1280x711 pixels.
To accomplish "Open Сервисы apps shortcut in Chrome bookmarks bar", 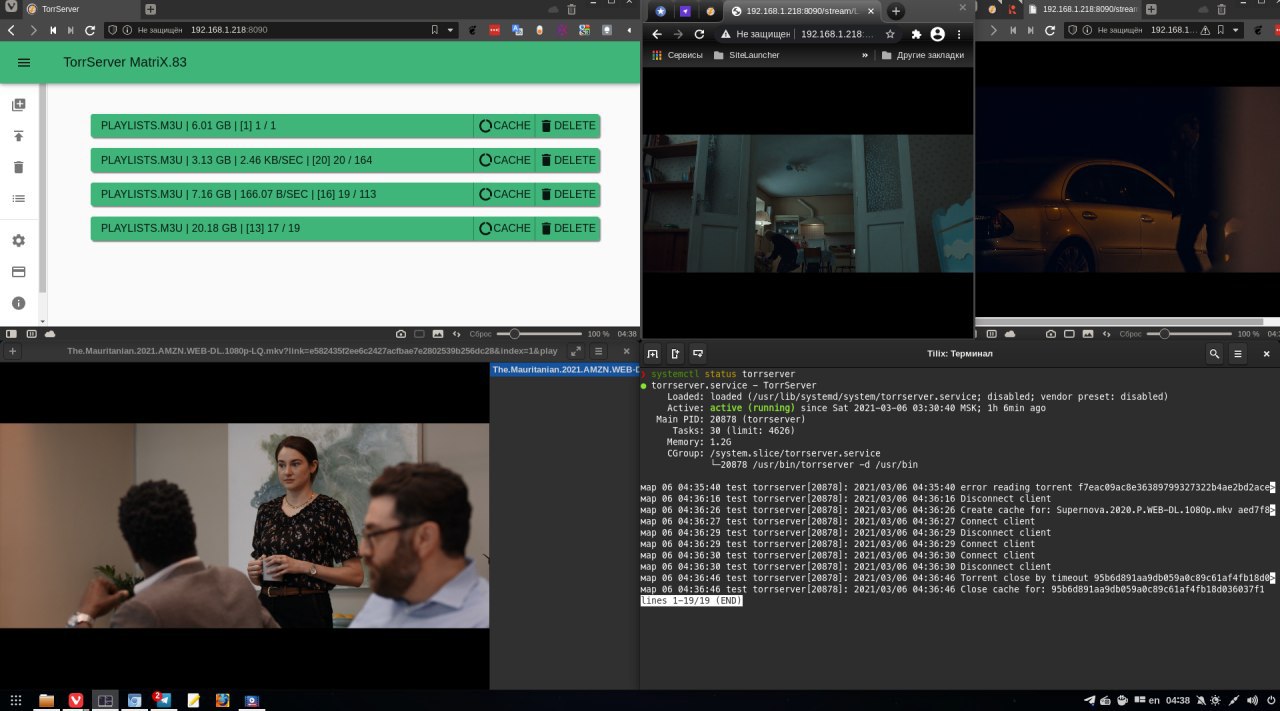I will pyautogui.click(x=675, y=55).
